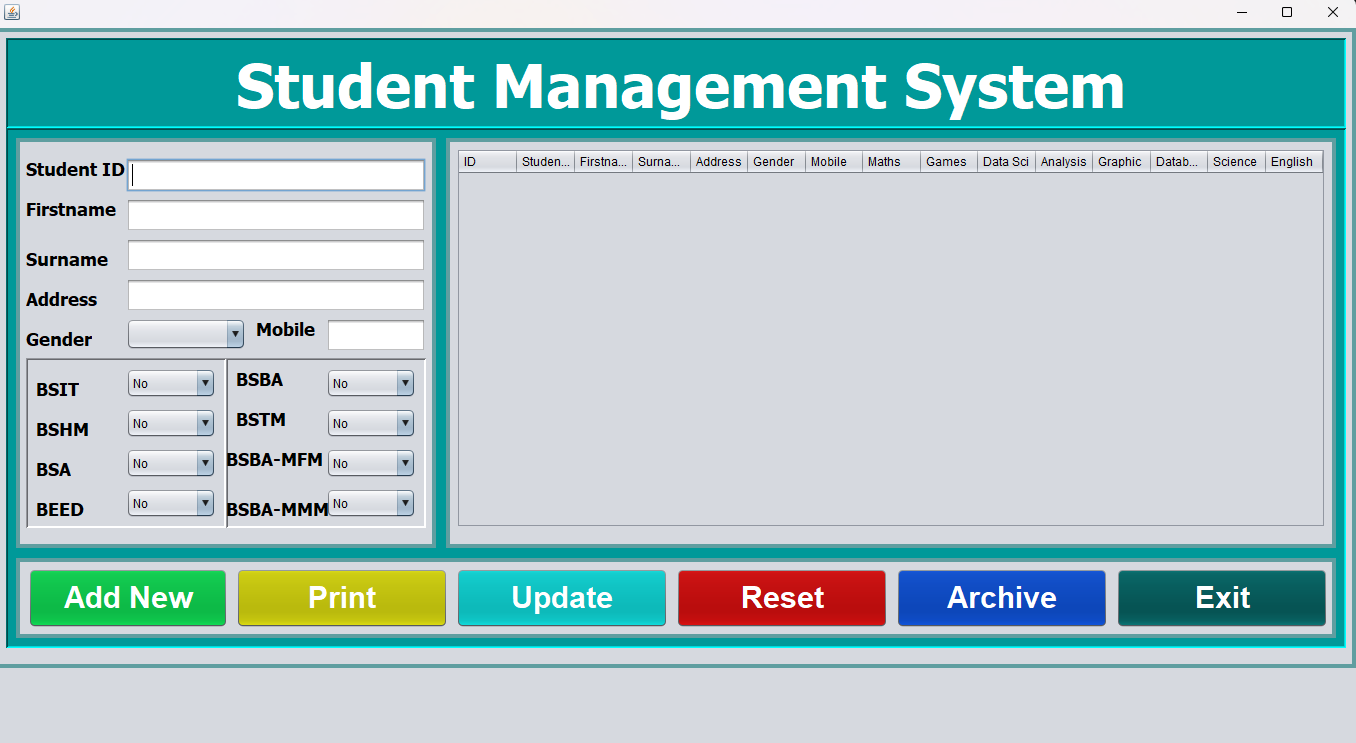Click the Java app icon in title bar
Viewport: 1356px width, 743px height.
click(x=12, y=12)
